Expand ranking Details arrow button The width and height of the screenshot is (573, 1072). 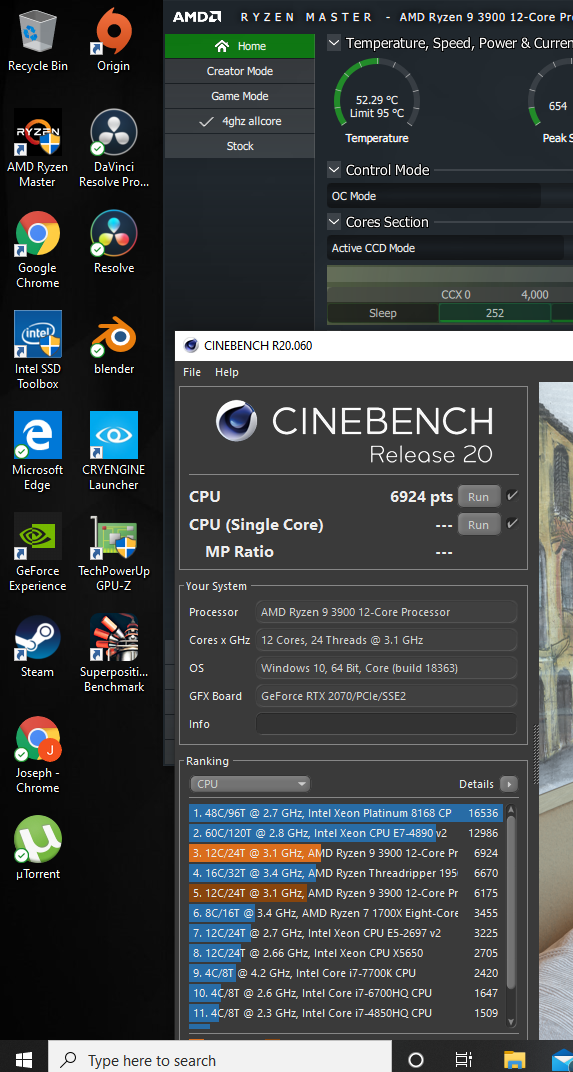tap(509, 783)
